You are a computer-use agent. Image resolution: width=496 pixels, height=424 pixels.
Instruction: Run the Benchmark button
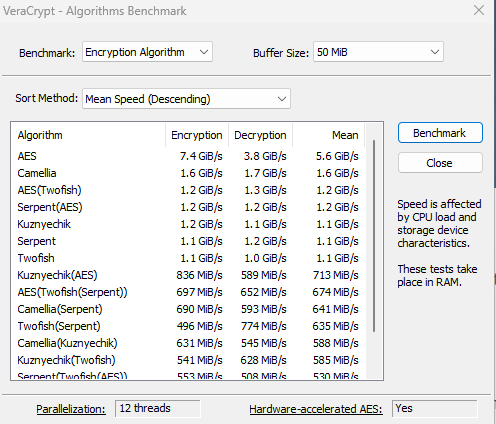440,133
